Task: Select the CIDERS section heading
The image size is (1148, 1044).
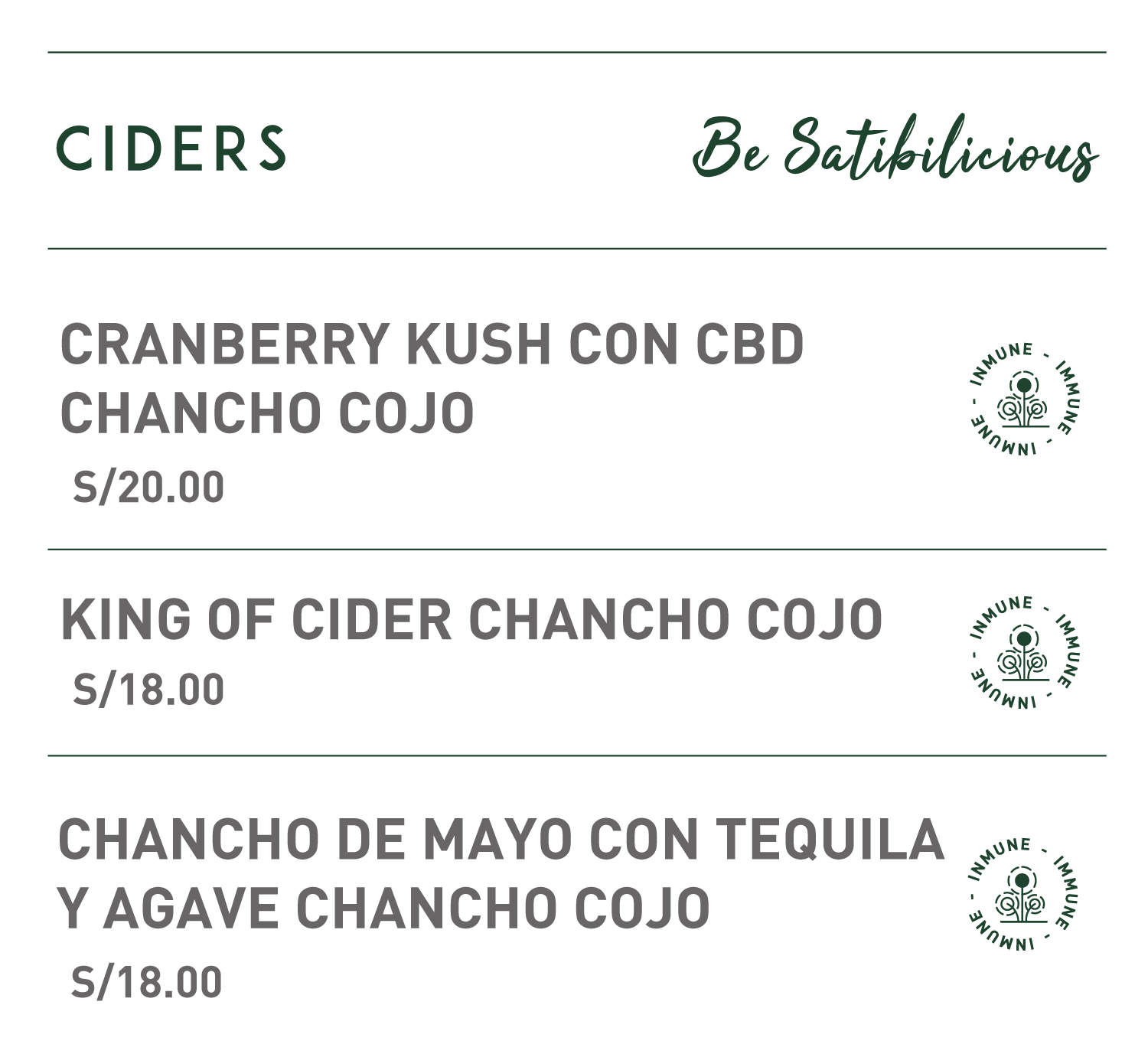Action: [171, 148]
